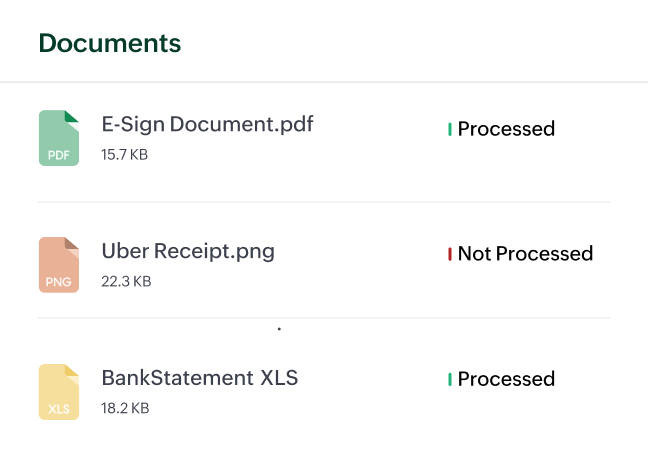
Task: Click the divider line under Documents heading
Action: click(324, 82)
